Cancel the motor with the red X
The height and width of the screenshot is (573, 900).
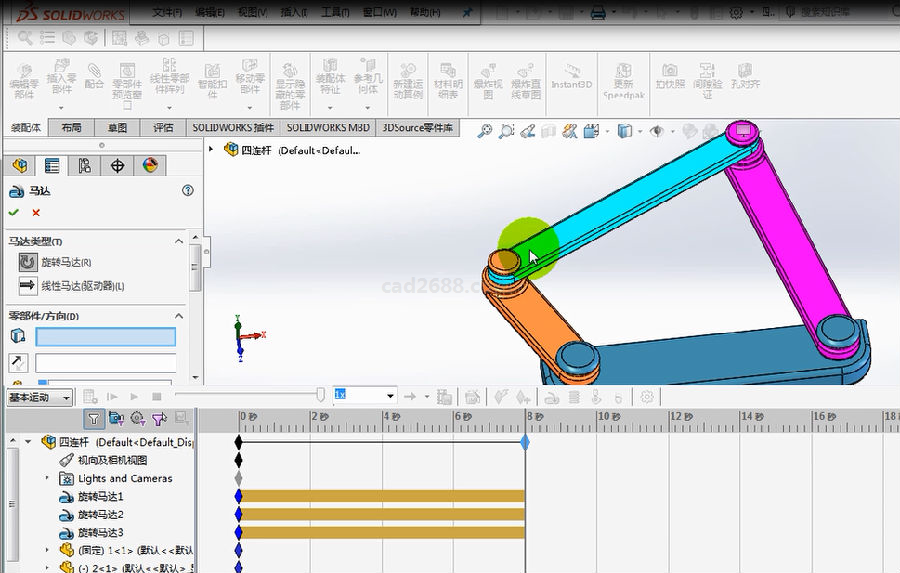(x=36, y=212)
